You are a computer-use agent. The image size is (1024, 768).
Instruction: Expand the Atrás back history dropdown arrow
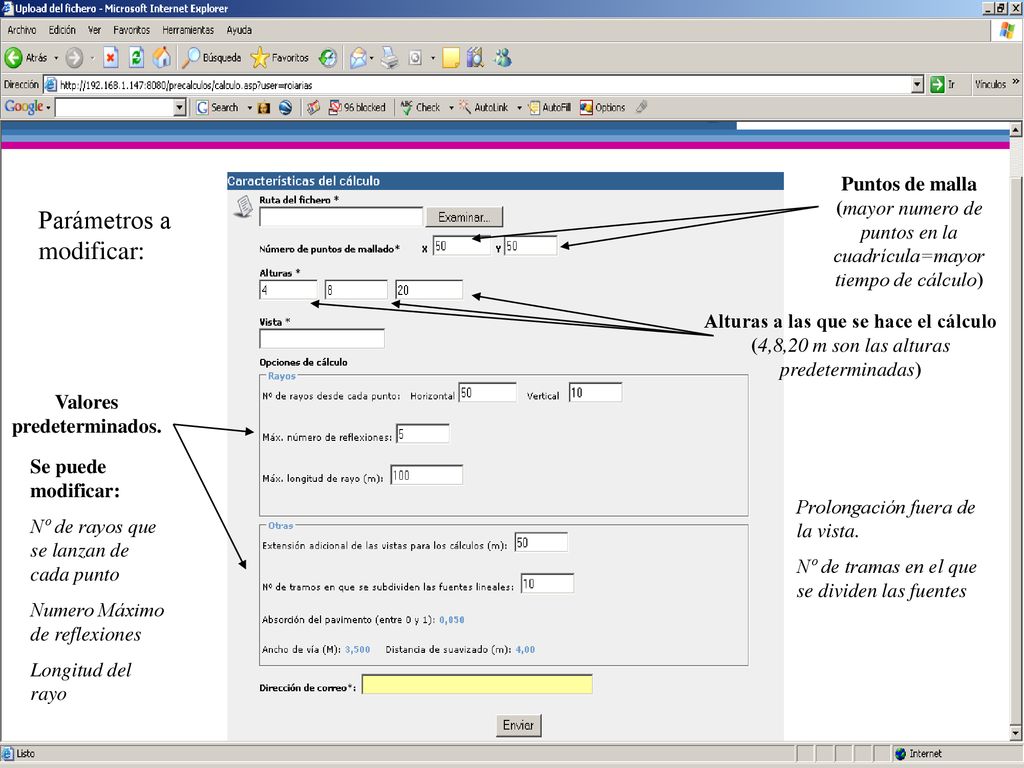[56, 58]
